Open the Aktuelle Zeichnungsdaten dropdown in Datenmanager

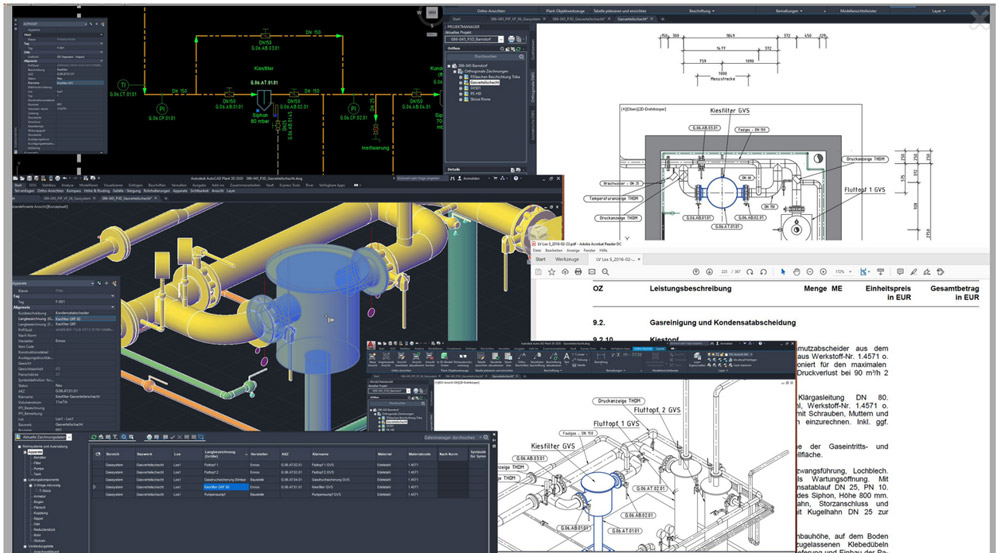(70, 438)
